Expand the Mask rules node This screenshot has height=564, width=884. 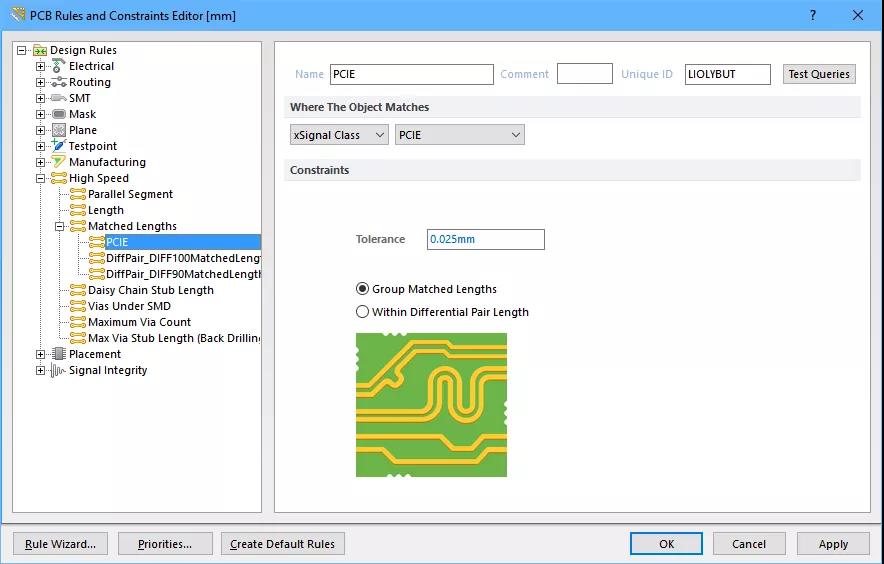pos(40,114)
